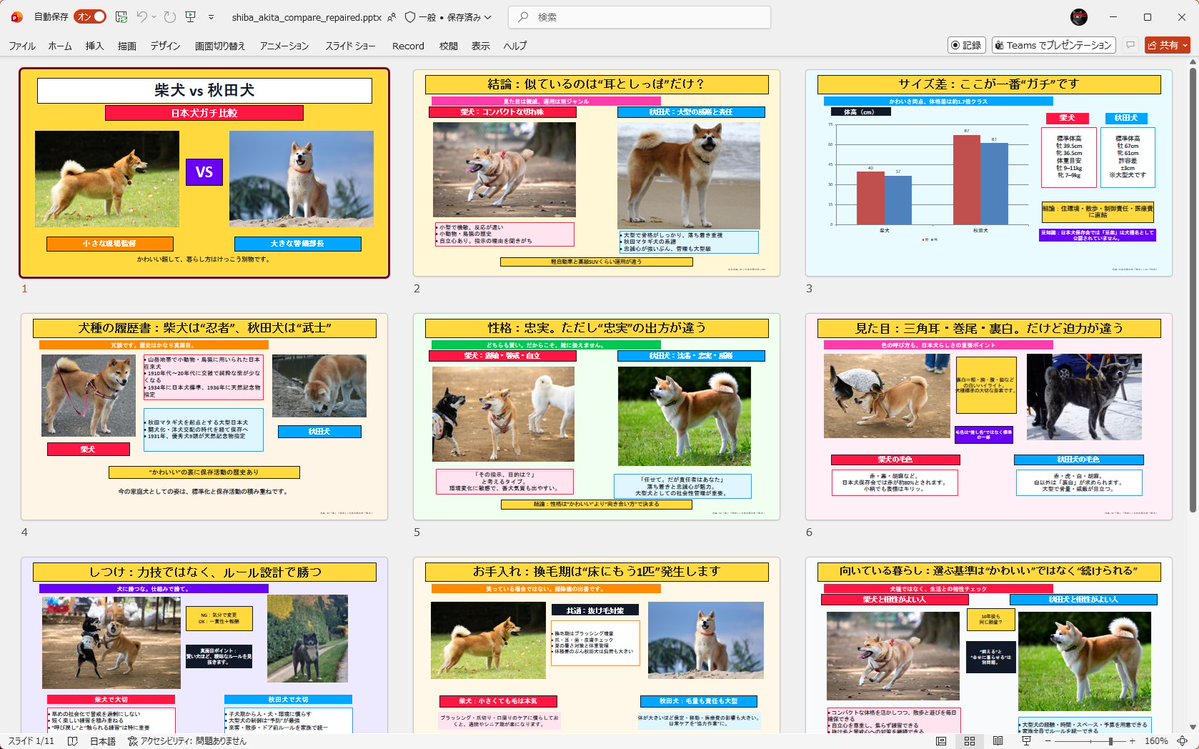Select slide 6 見た目 thumbnail
This screenshot has width=1199, height=749.
(989, 417)
